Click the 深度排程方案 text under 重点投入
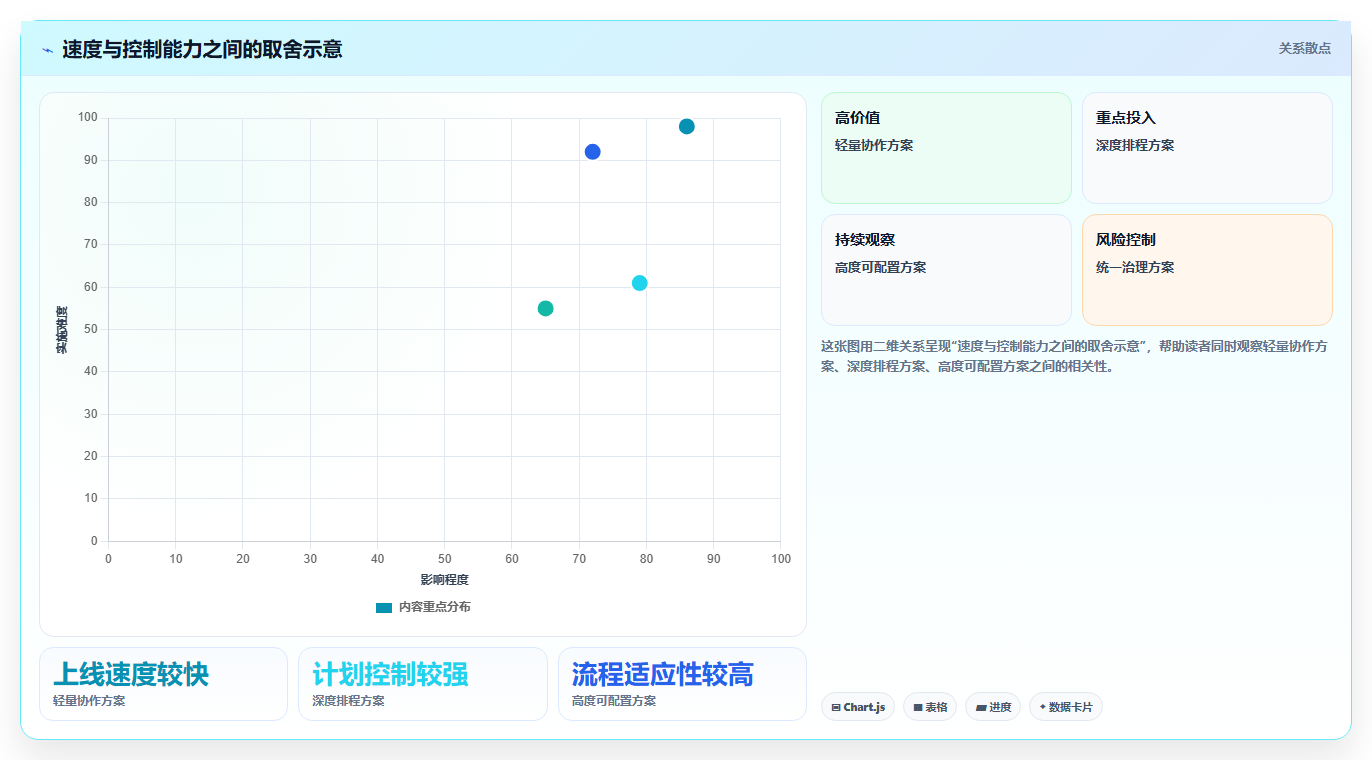1372x760 pixels. [1135, 145]
